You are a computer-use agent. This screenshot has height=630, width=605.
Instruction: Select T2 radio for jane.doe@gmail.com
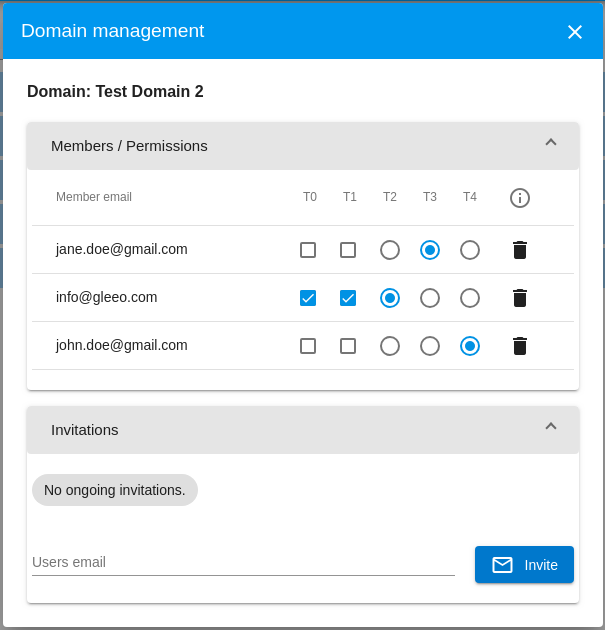[390, 250]
